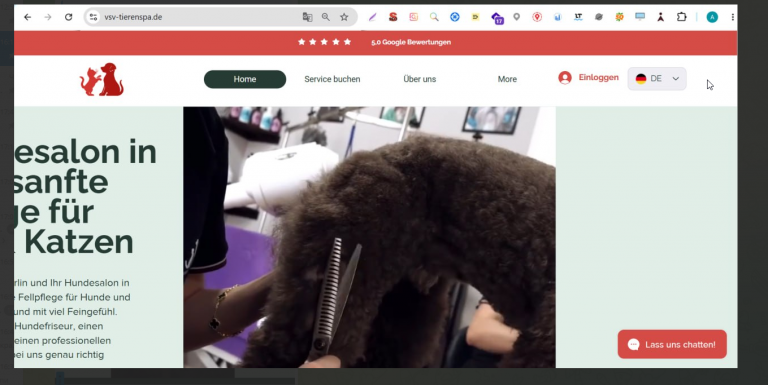Image resolution: width=768 pixels, height=385 pixels.
Task: Go to Über uns page
Action: [x=420, y=79]
